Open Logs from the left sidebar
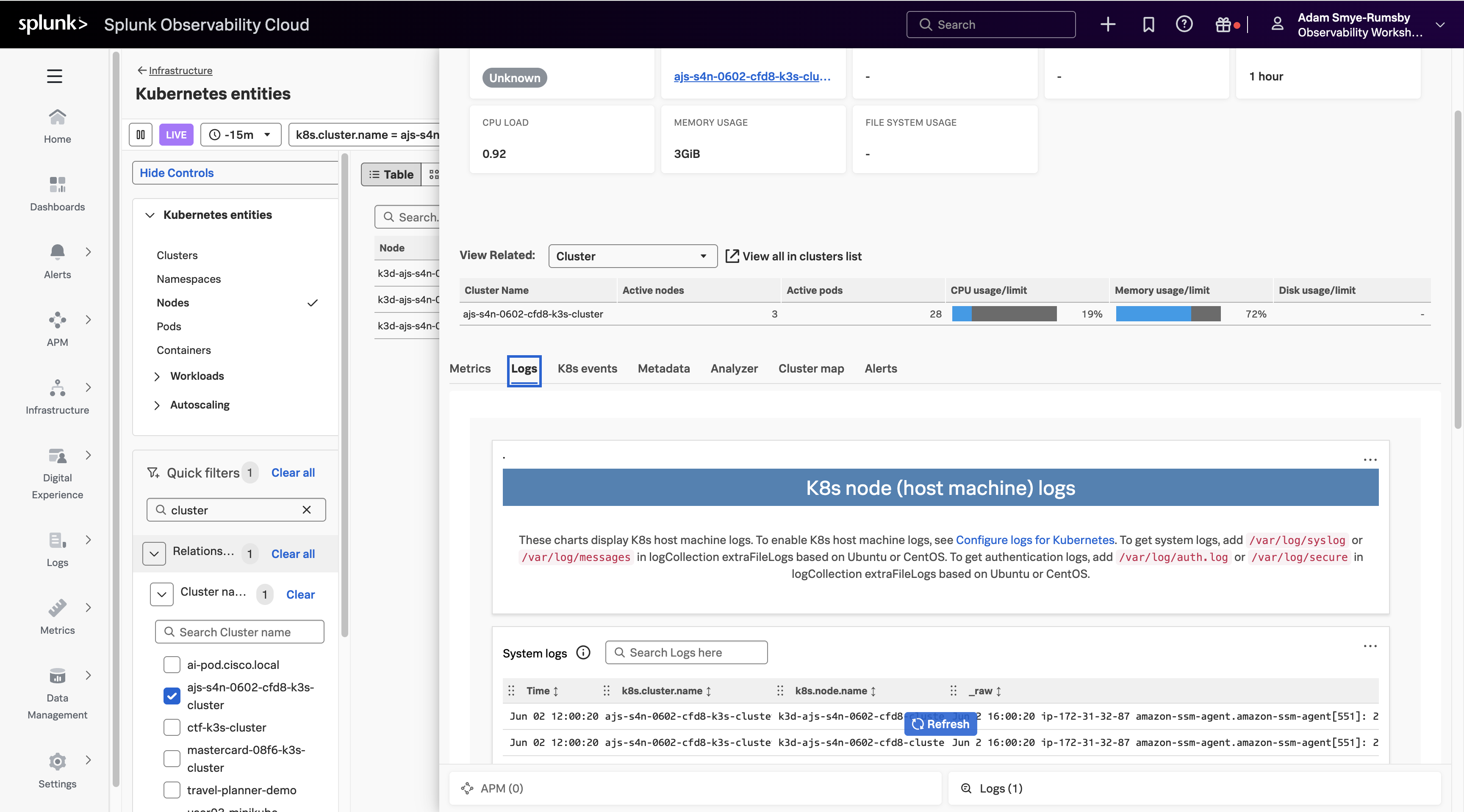This screenshot has height=812, width=1464. point(58,550)
